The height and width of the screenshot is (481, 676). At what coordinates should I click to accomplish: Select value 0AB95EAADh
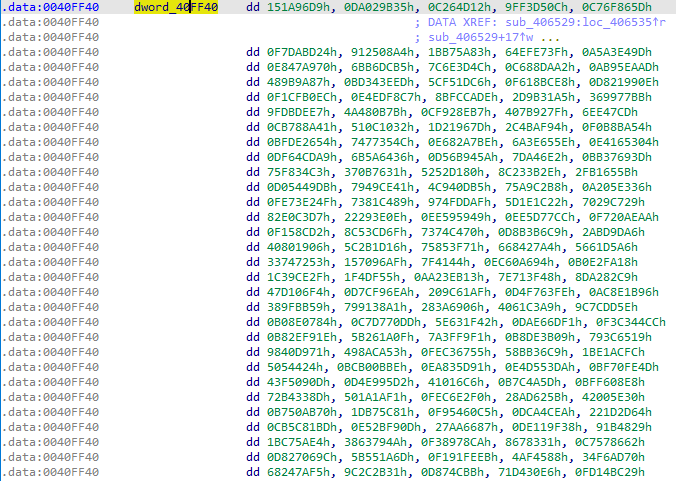click(x=624, y=67)
